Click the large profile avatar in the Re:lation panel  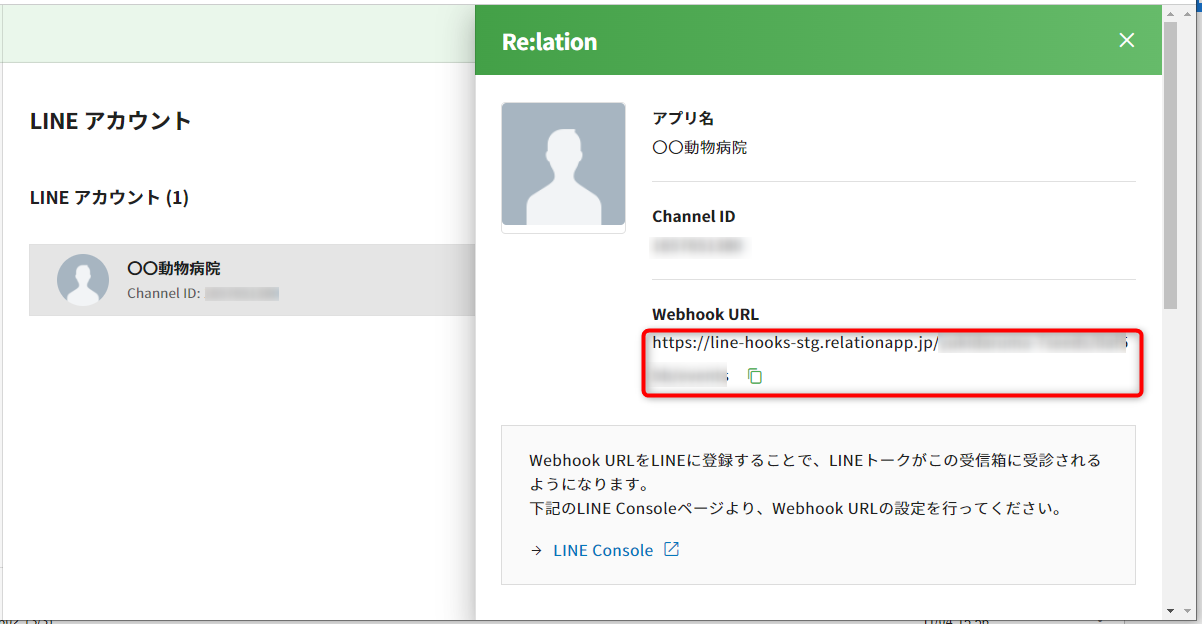click(x=563, y=166)
